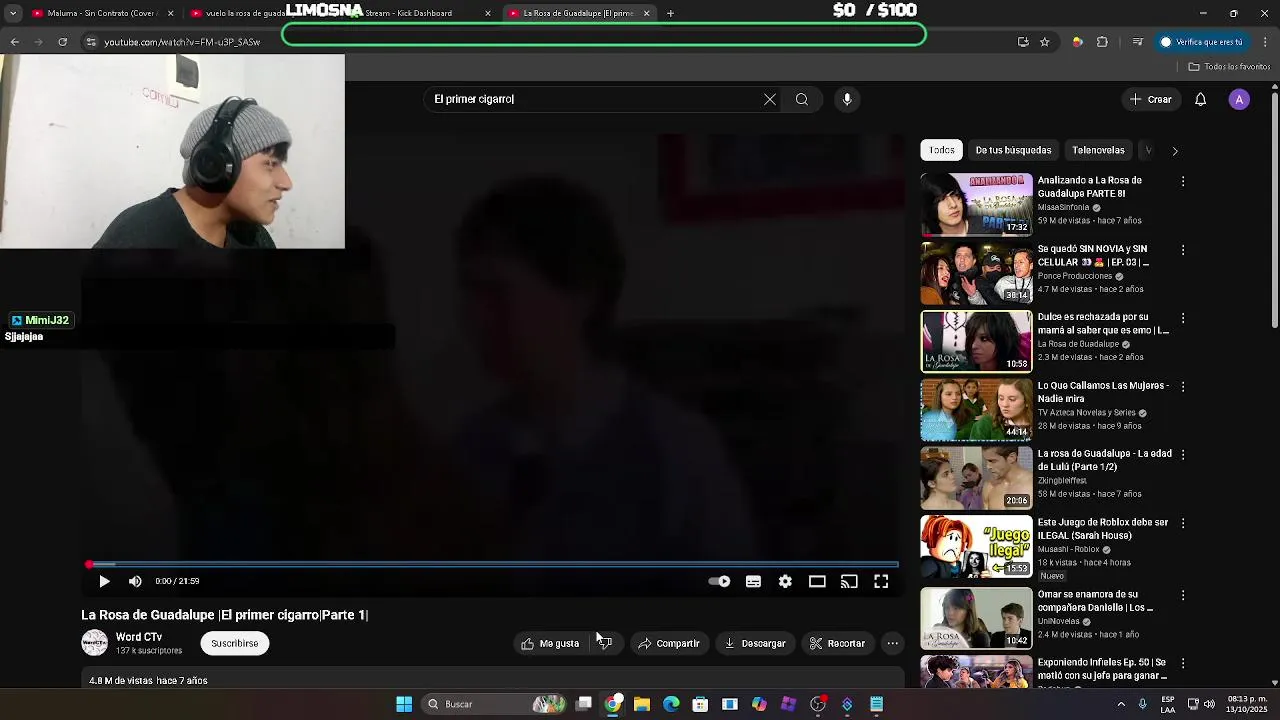
Task: Open the account avatar menu
Action: pyautogui.click(x=1239, y=99)
